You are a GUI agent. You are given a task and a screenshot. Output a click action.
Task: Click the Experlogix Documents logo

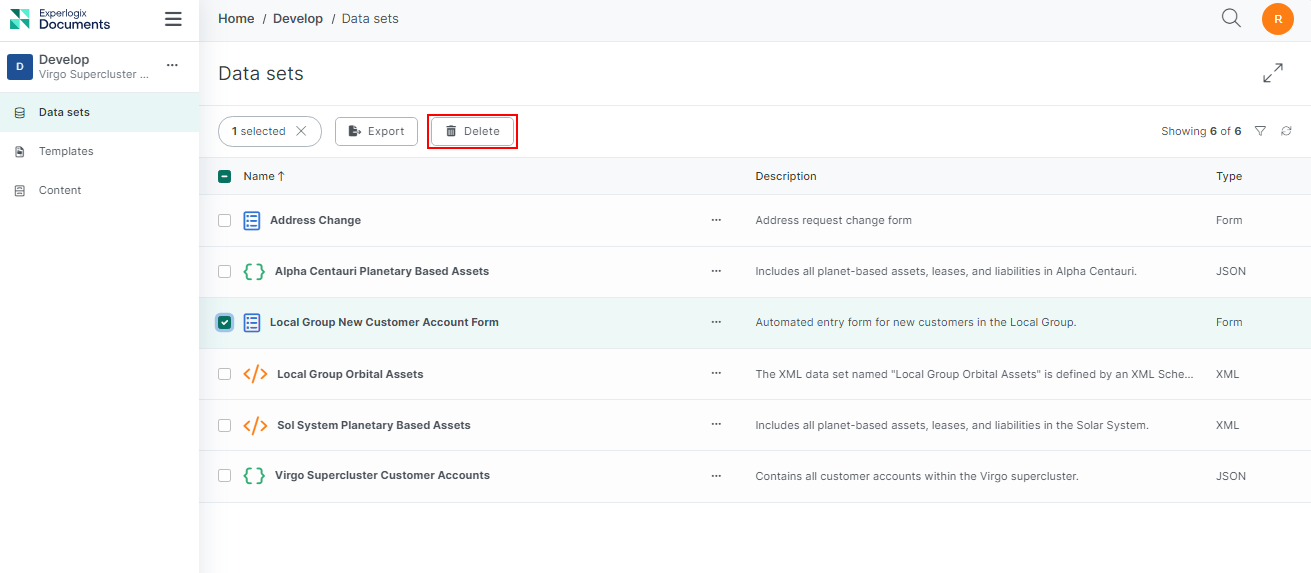(60, 19)
